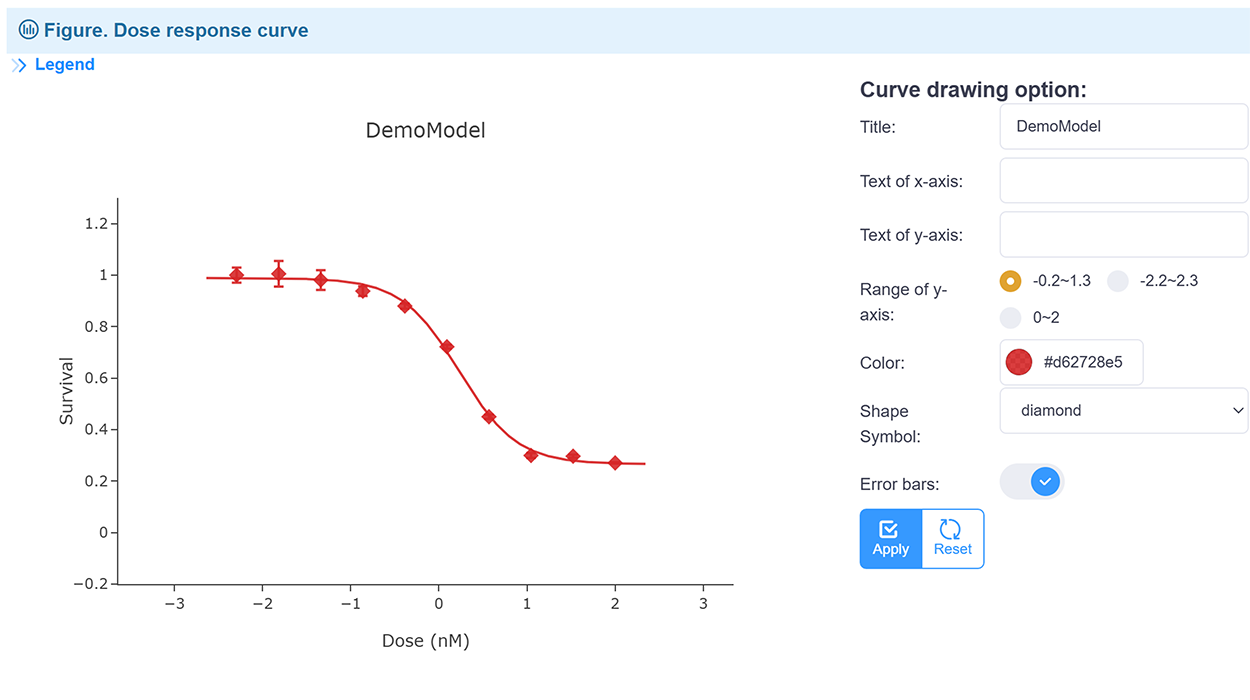Expand the Legend section chevron
The height and width of the screenshot is (700, 1250).
pyautogui.click(x=19, y=65)
